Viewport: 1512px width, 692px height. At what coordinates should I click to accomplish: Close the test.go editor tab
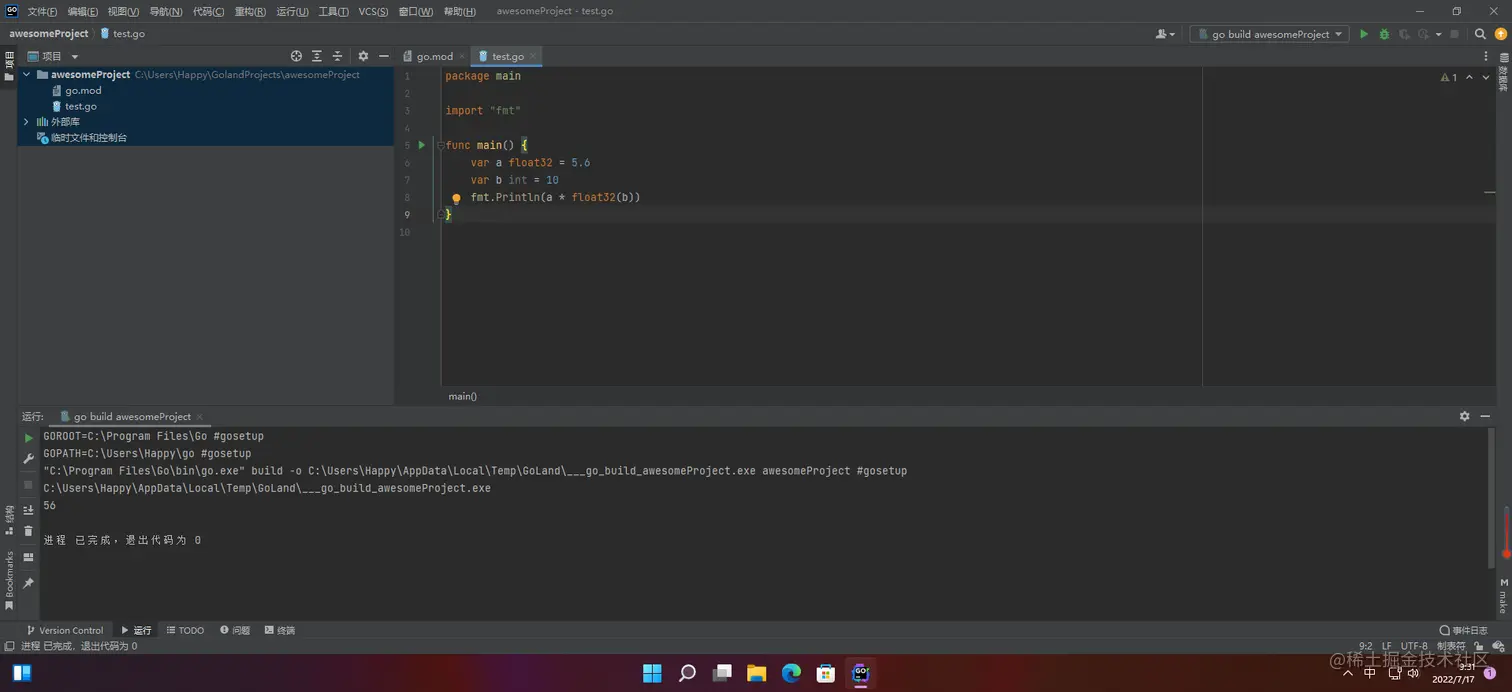click(533, 56)
